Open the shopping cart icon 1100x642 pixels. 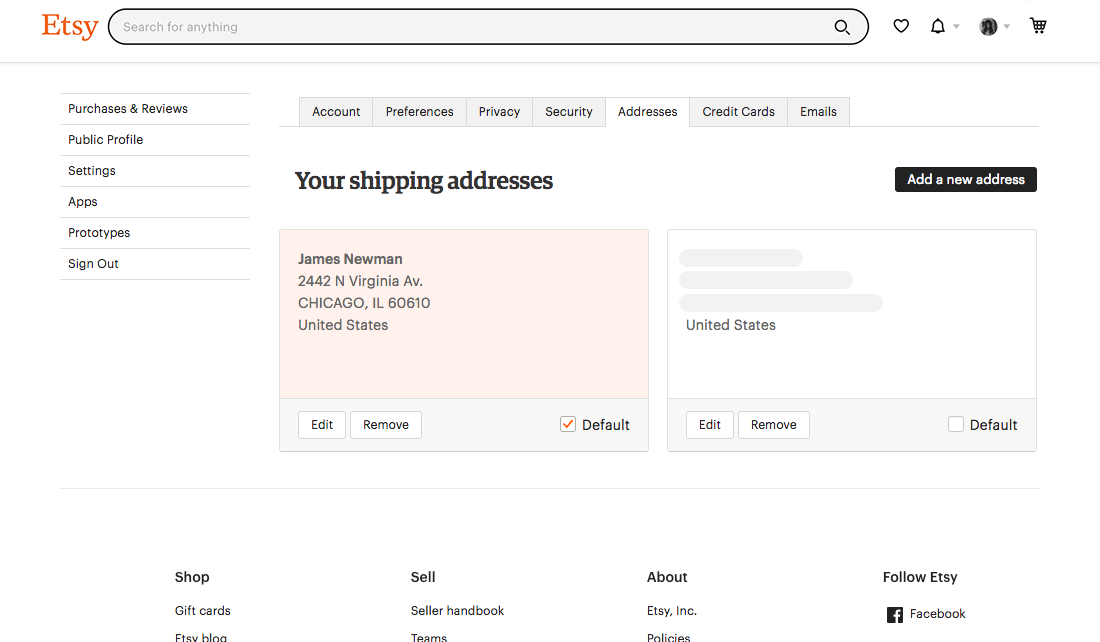(x=1038, y=25)
